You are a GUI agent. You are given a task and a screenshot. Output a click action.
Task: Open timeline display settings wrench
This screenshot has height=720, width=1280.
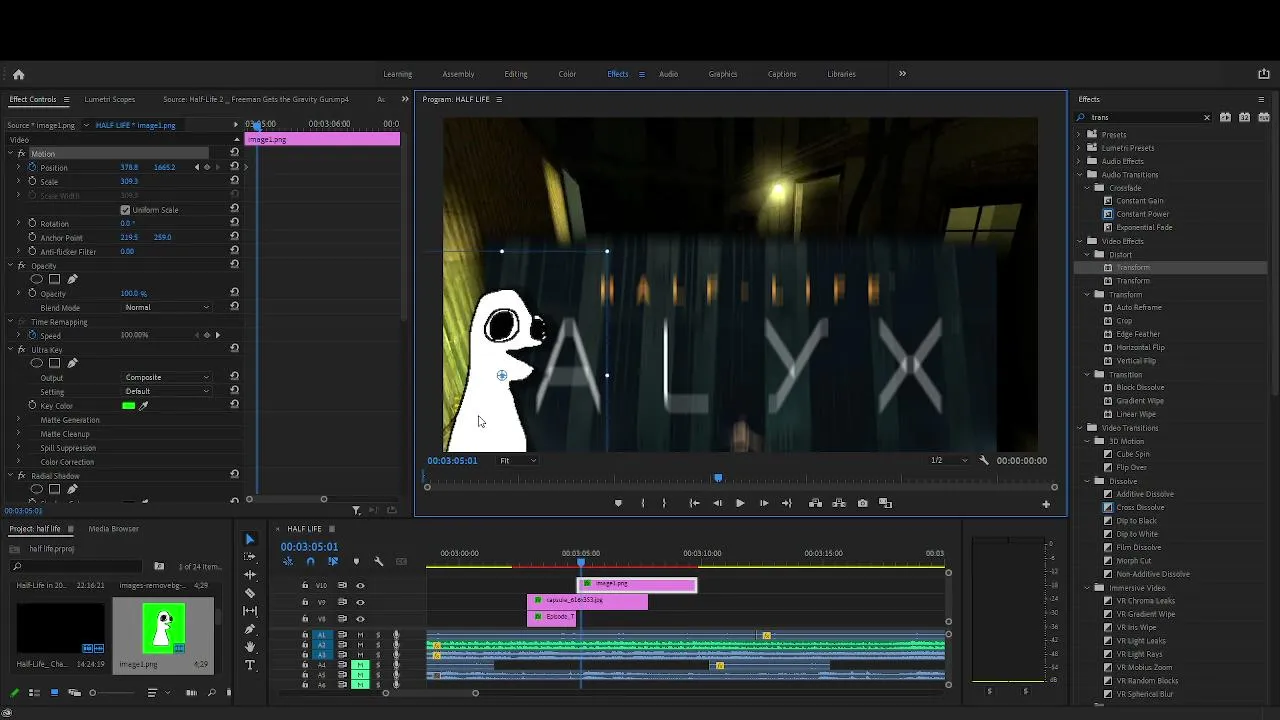[x=378, y=562]
